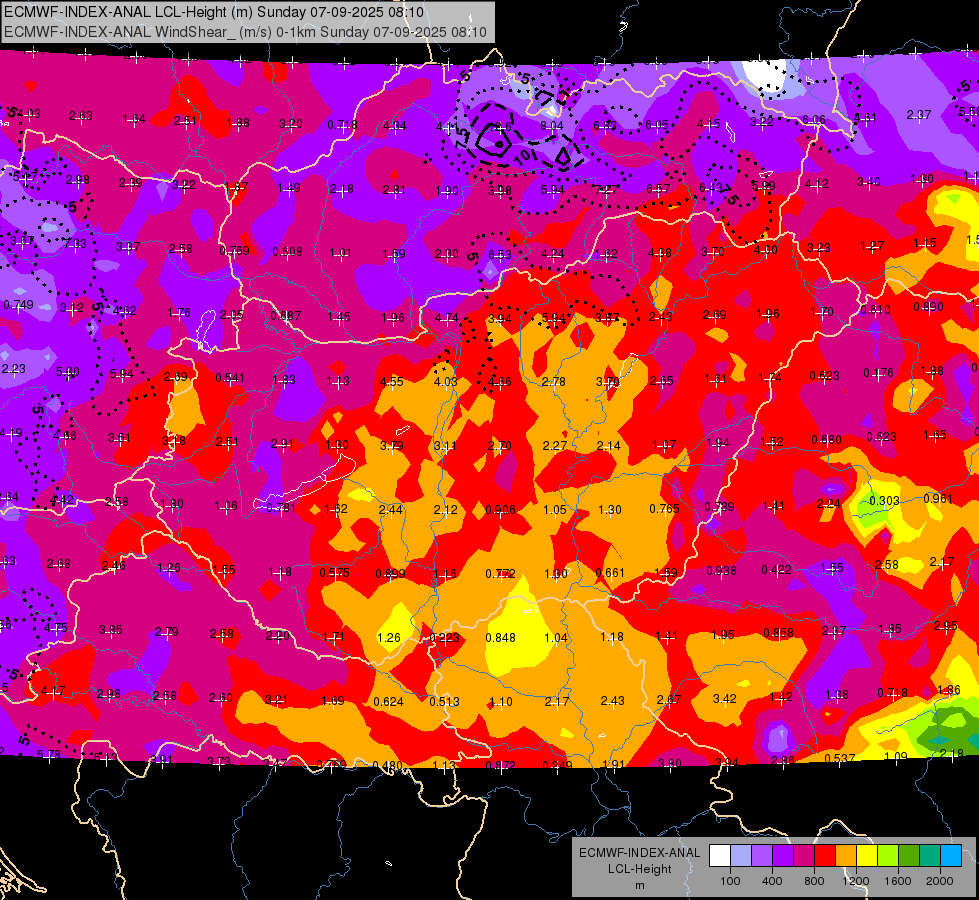
Task: Click the wind shear value 6.53
Action: coord(499,254)
